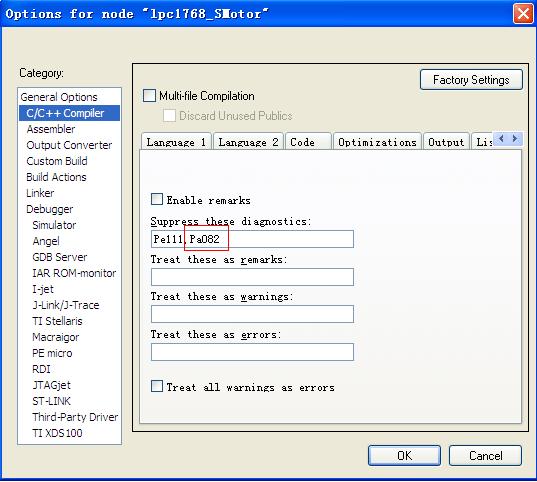Toggle Treat all warnings as errors
Image resolution: width=537 pixels, height=482 pixels.
click(157, 386)
